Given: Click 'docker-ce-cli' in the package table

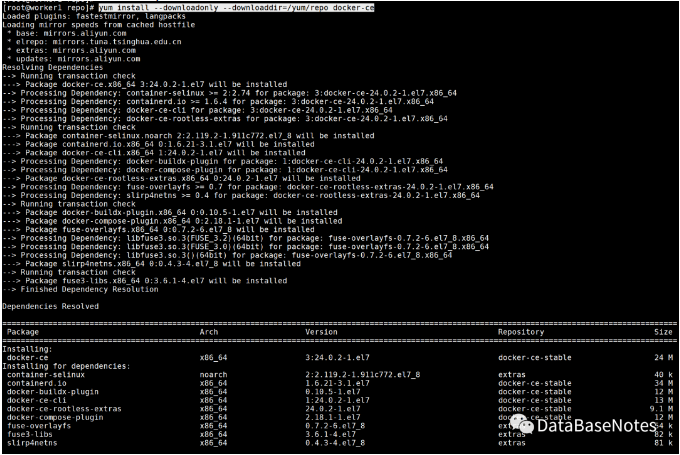Looking at the screenshot, I should (x=37, y=400).
